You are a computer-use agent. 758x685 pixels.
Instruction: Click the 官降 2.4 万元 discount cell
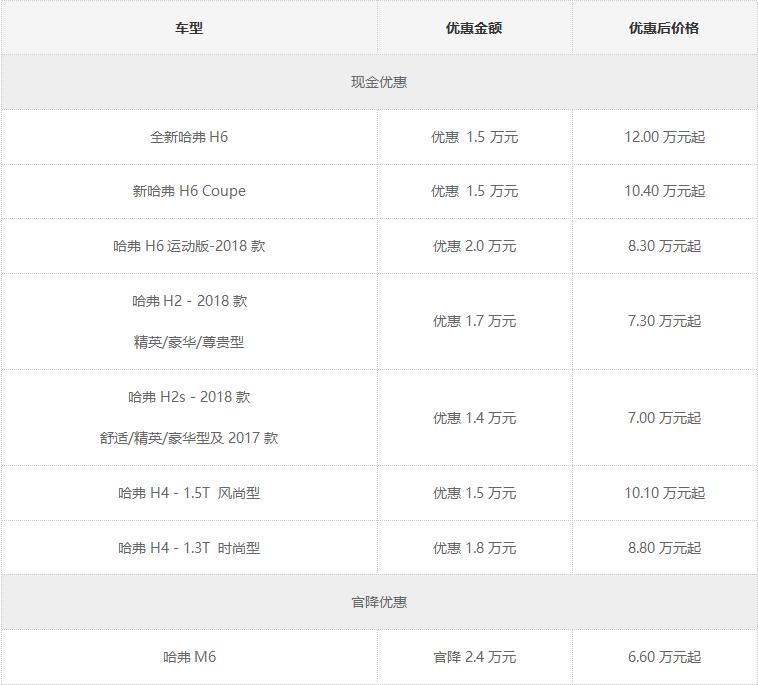point(474,657)
